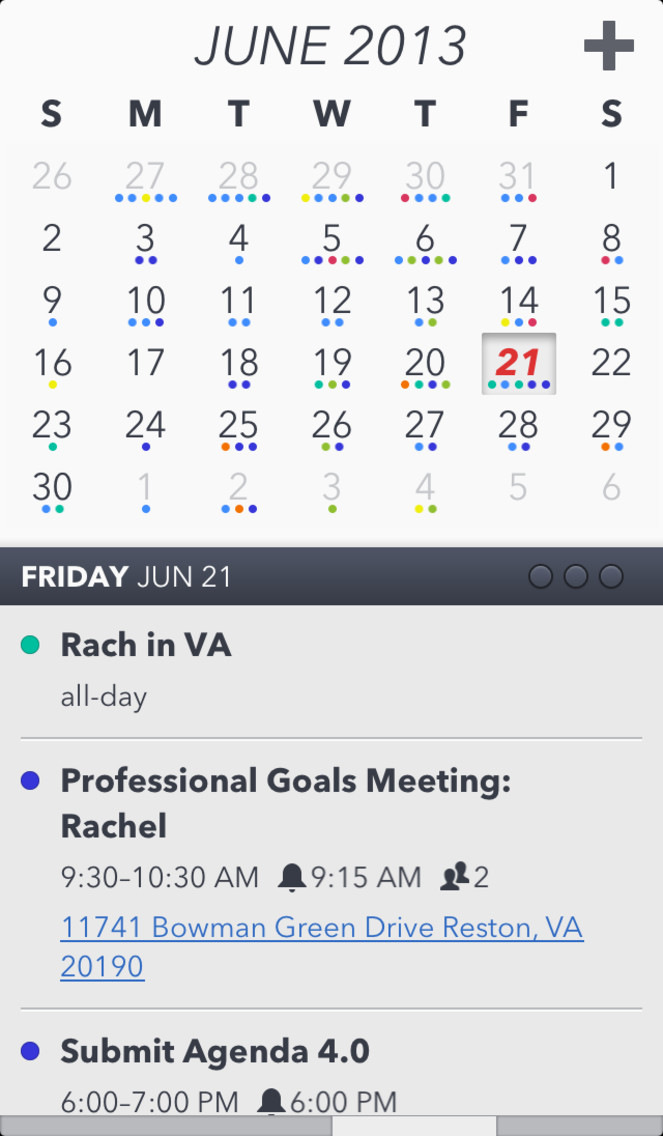Click the blue dot beside Professional Goals Meeting

pyautogui.click(x=30, y=780)
